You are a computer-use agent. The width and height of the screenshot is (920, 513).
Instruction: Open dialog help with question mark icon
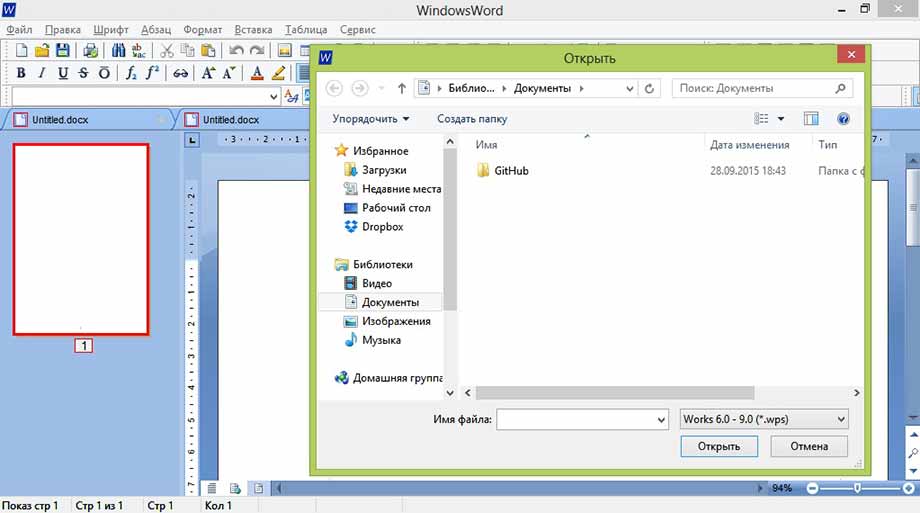[x=843, y=119]
